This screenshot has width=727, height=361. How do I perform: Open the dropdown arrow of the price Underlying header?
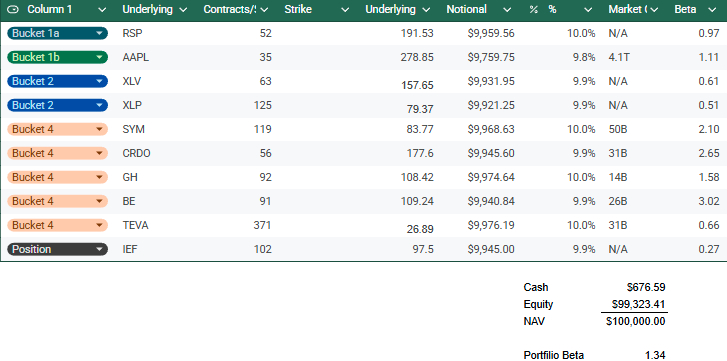pos(426,10)
